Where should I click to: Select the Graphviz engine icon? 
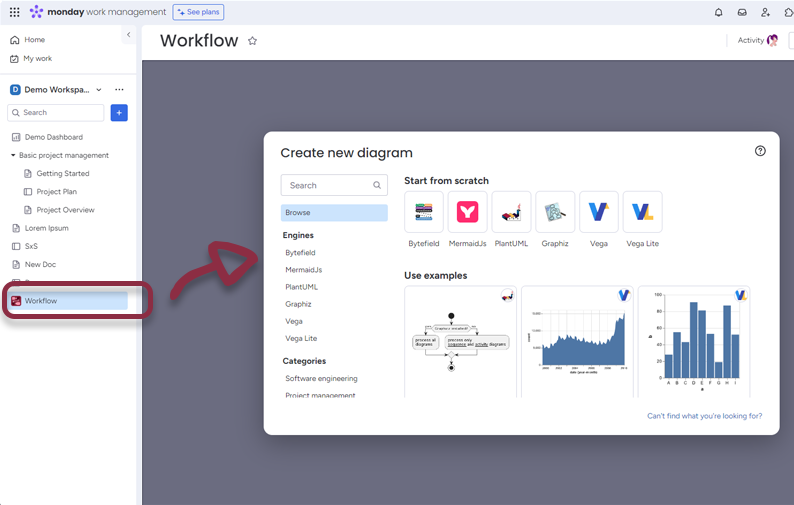tap(555, 212)
